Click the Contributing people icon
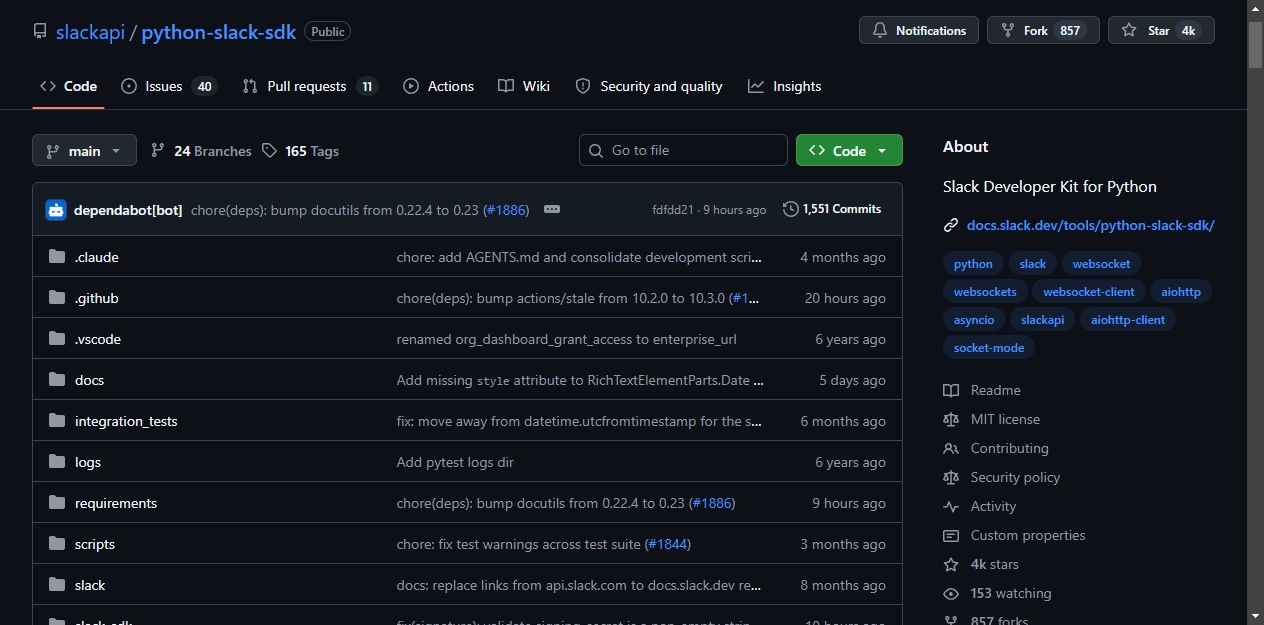The image size is (1264, 625). tap(951, 448)
